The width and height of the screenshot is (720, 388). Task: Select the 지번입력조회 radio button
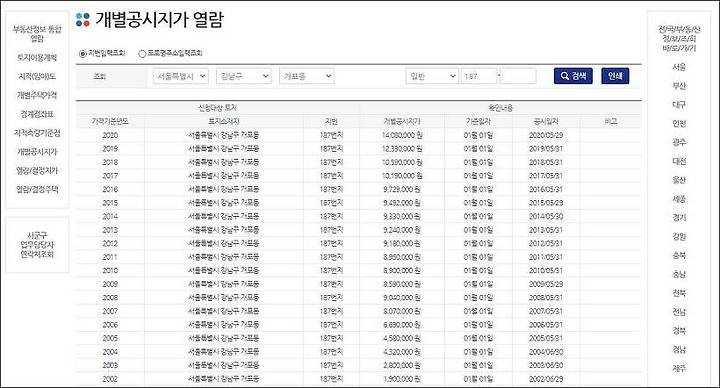(x=83, y=54)
